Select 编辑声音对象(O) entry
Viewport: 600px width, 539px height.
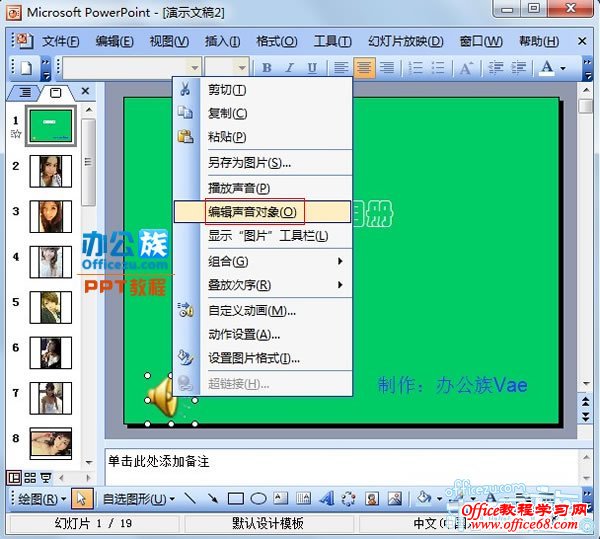(262, 212)
